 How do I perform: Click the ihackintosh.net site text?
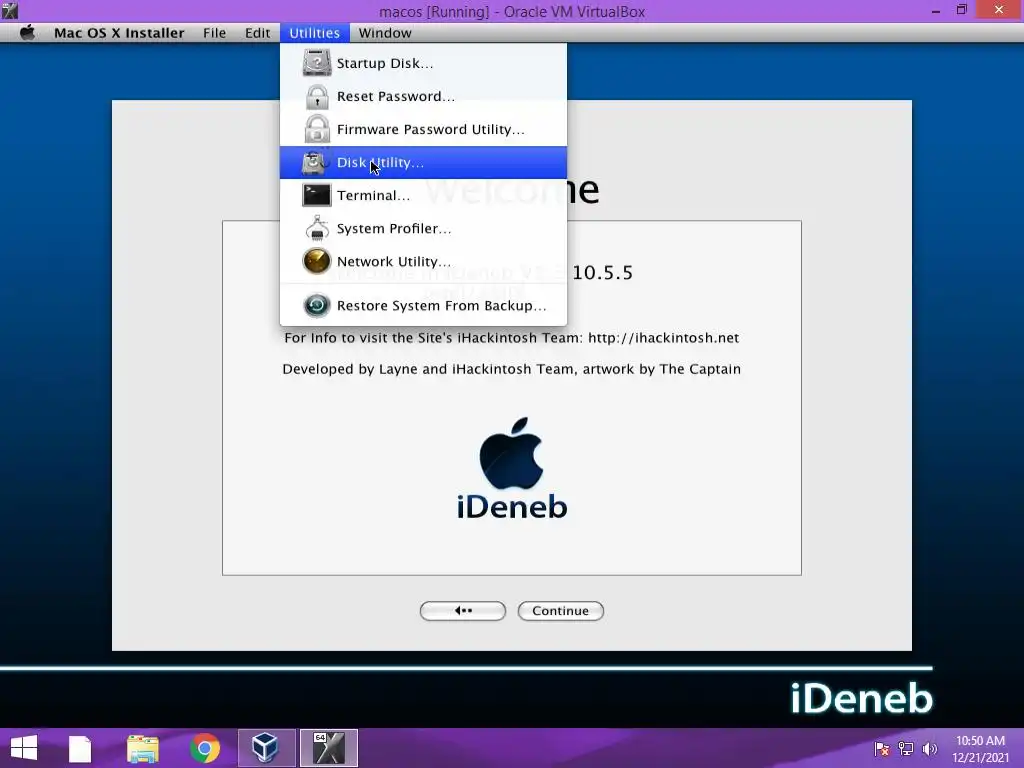664,338
